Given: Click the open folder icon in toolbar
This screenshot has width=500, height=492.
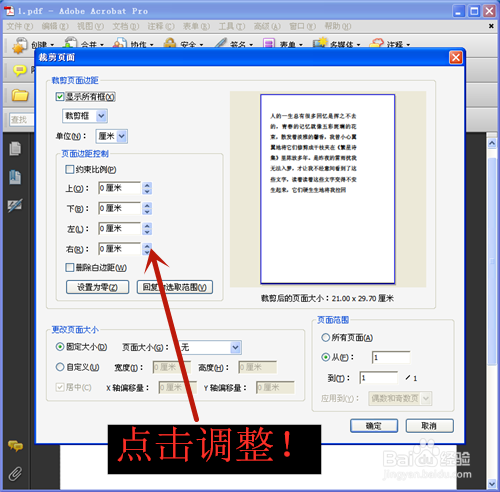Looking at the screenshot, I should coord(20,95).
